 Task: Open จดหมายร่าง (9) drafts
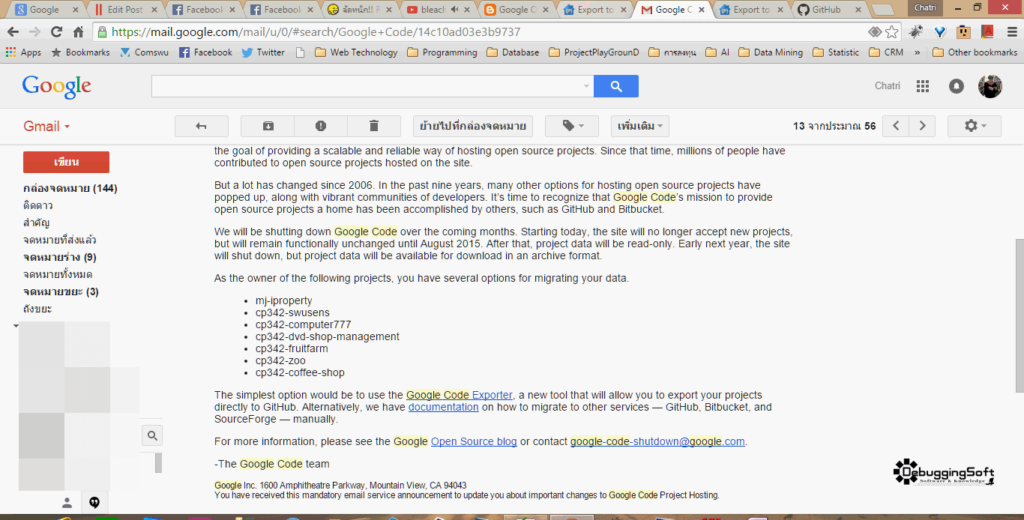pos(59,257)
